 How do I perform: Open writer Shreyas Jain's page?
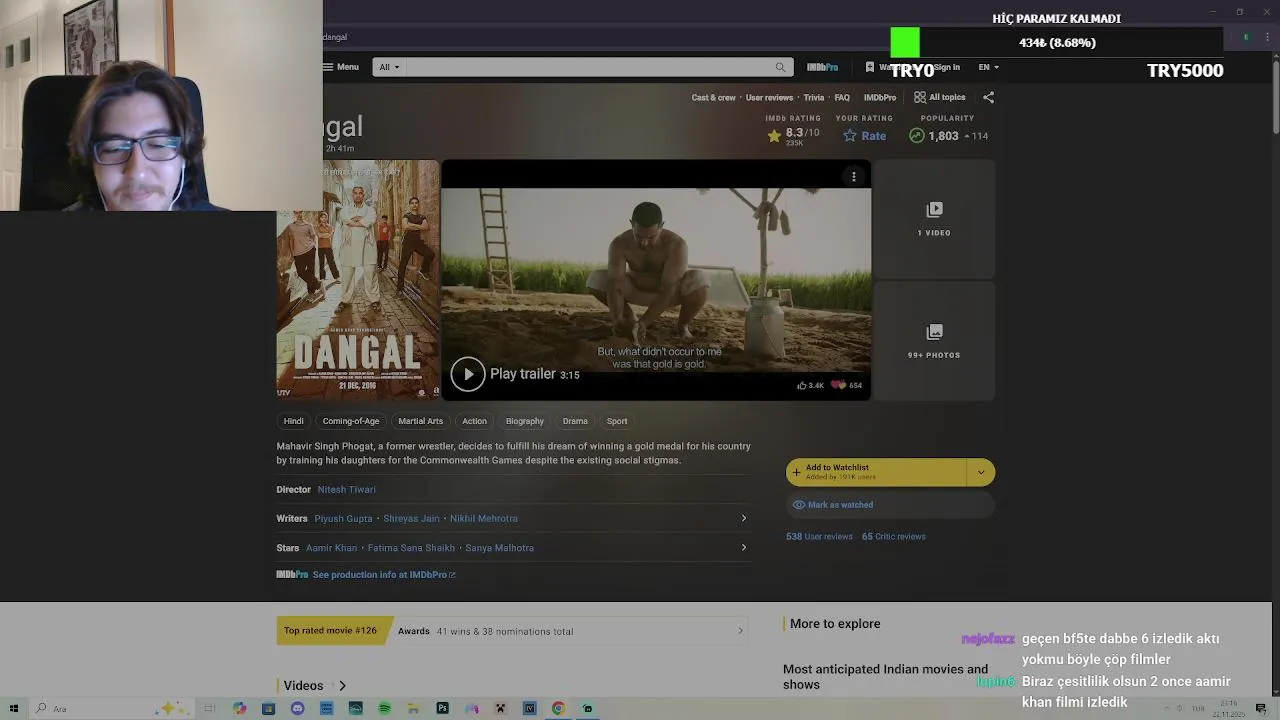click(x=411, y=518)
